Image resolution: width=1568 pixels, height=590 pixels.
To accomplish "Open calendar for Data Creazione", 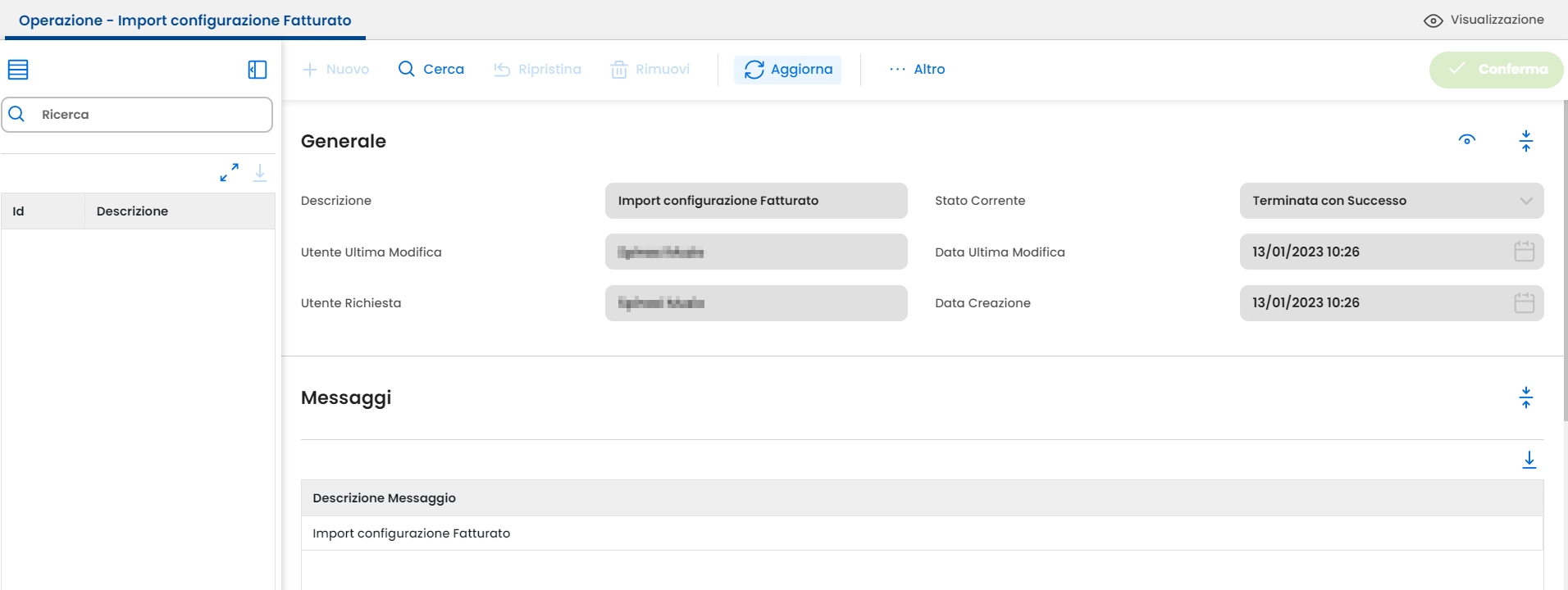I will click(x=1524, y=303).
